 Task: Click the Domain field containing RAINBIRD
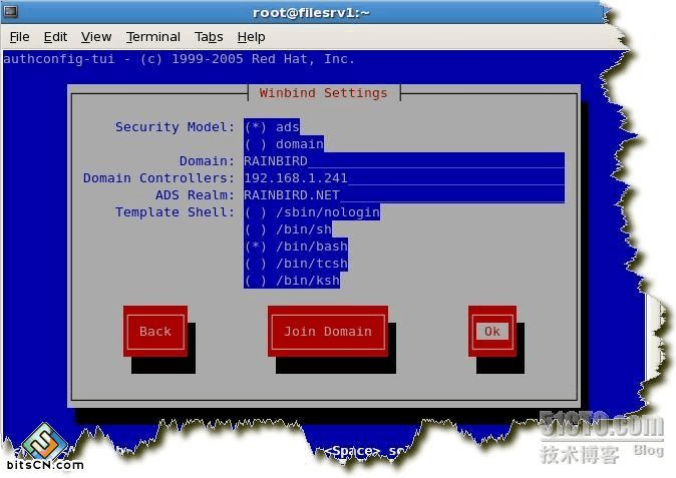click(403, 161)
